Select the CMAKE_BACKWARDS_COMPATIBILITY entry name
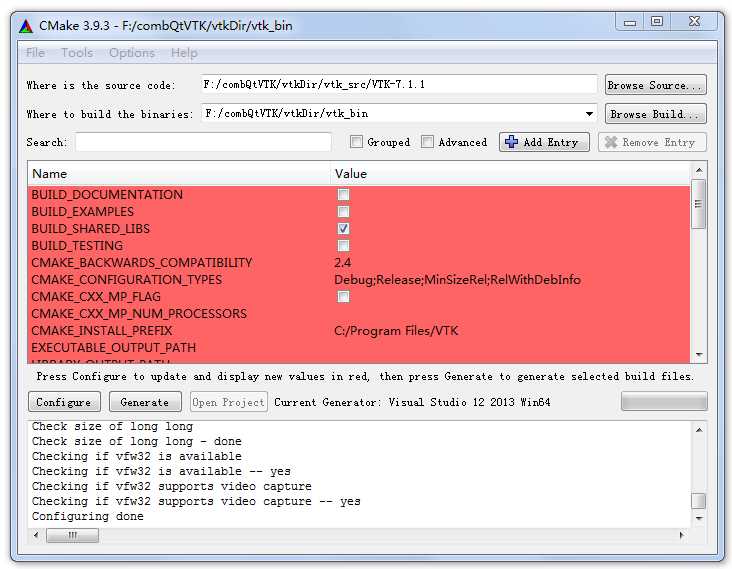Viewport: 732px width, 569px height. [x=142, y=263]
